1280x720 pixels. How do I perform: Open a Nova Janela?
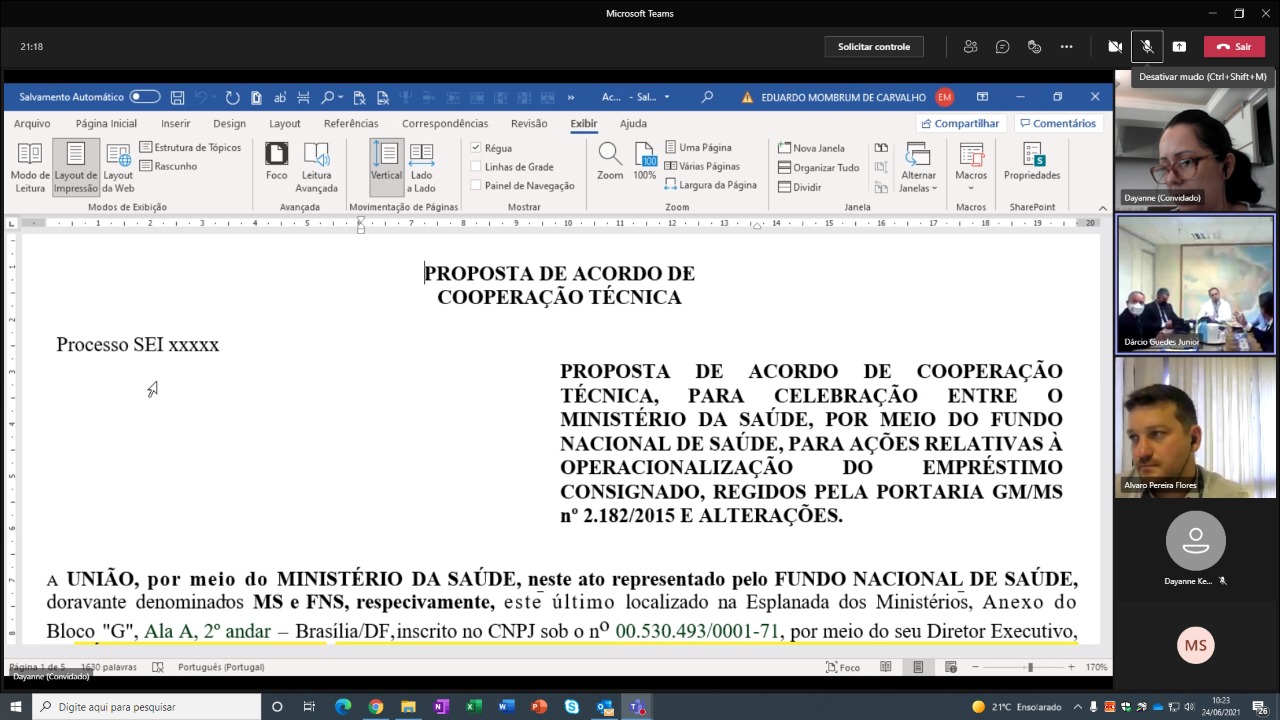[x=811, y=148]
